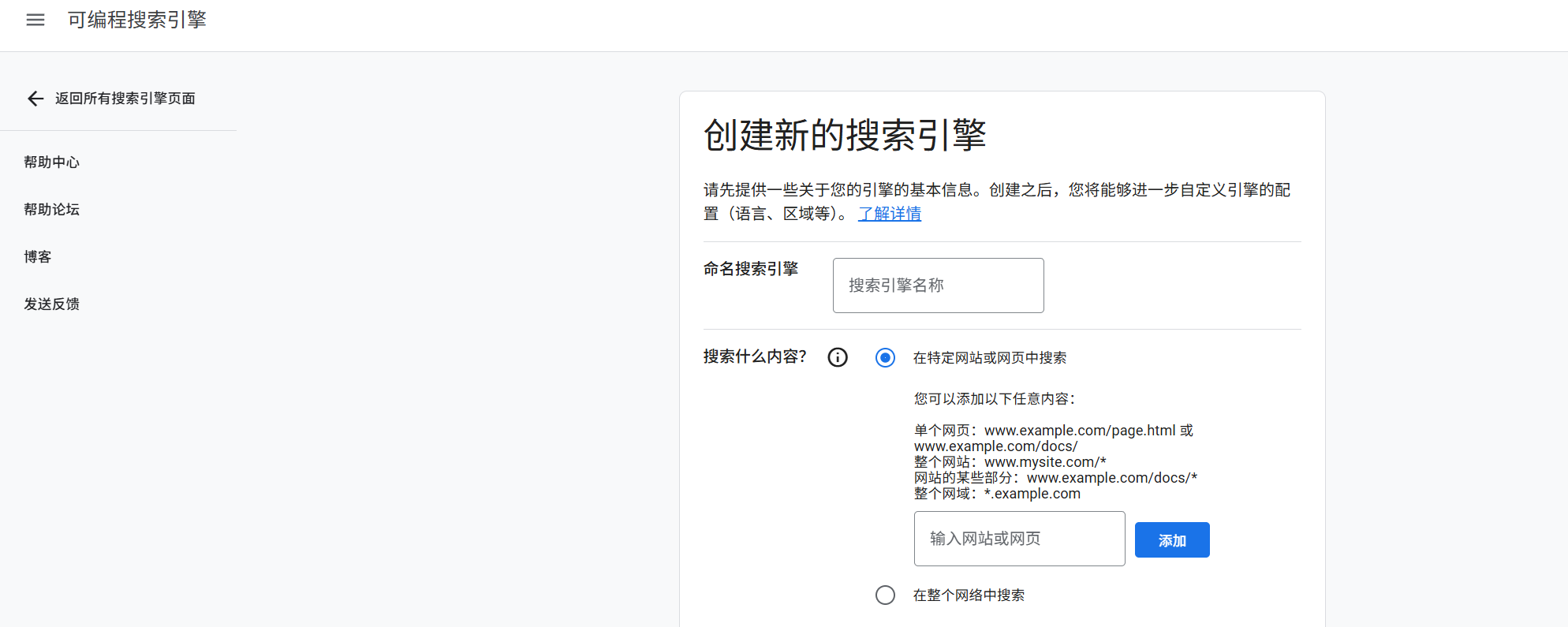1568x627 pixels.
Task: Click the 创建新的搜索引擎 page heading
Action: click(845, 135)
